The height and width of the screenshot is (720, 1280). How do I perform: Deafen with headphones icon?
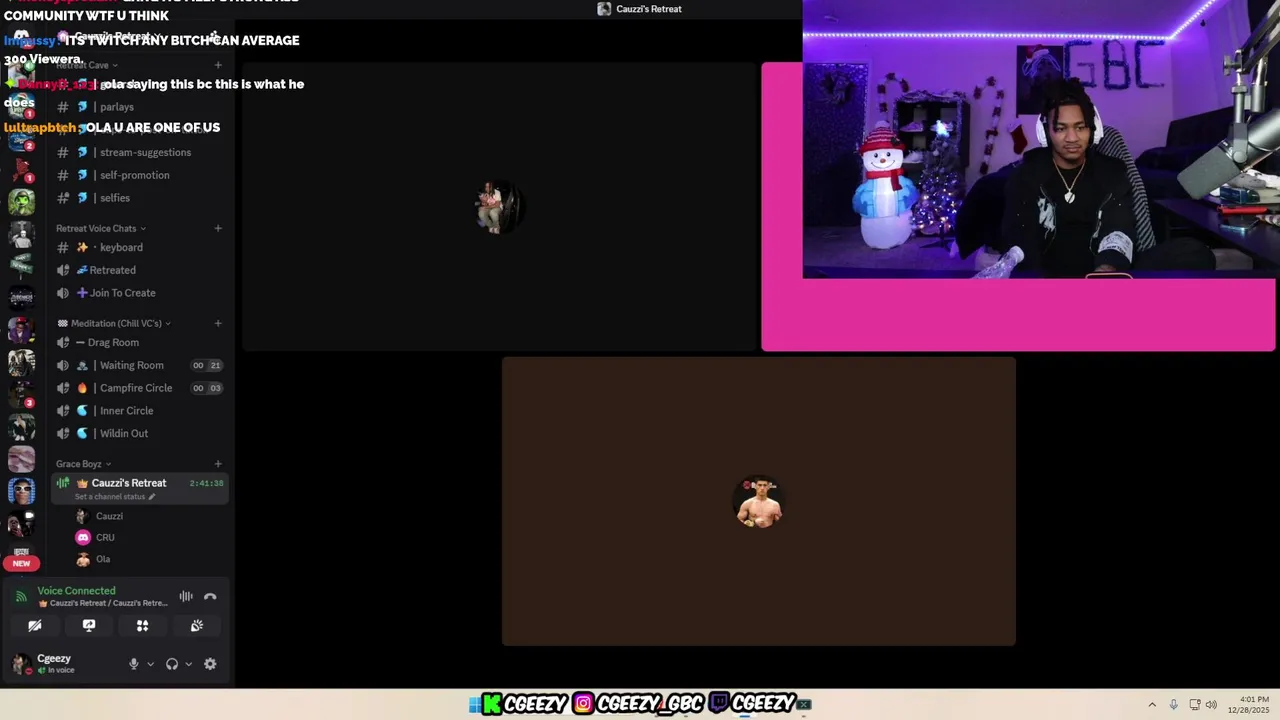pyautogui.click(x=172, y=664)
